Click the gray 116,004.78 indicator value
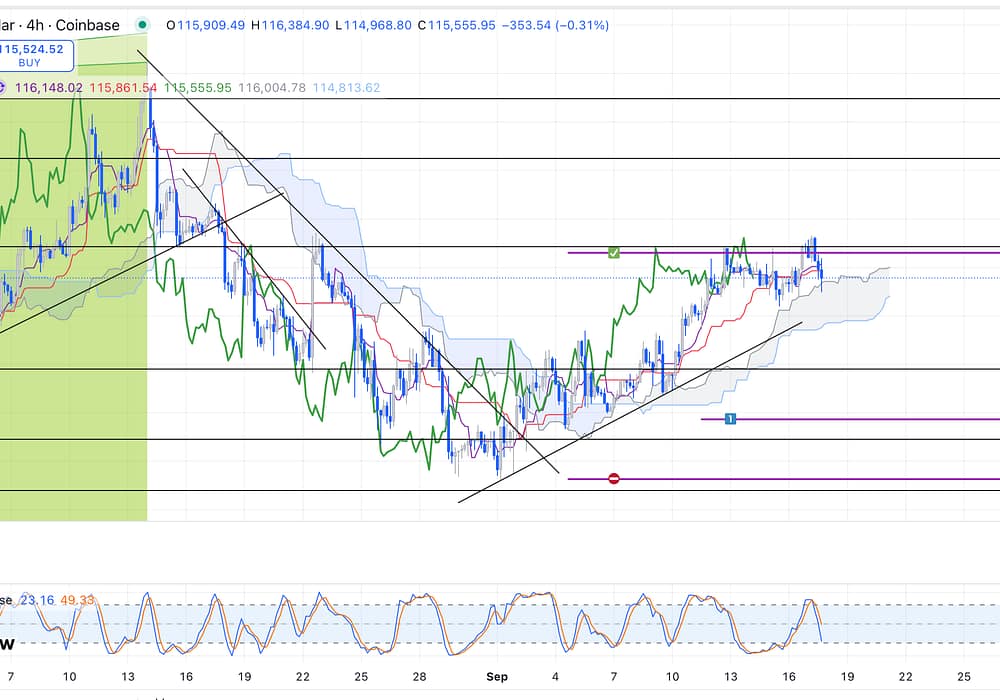 272,88
